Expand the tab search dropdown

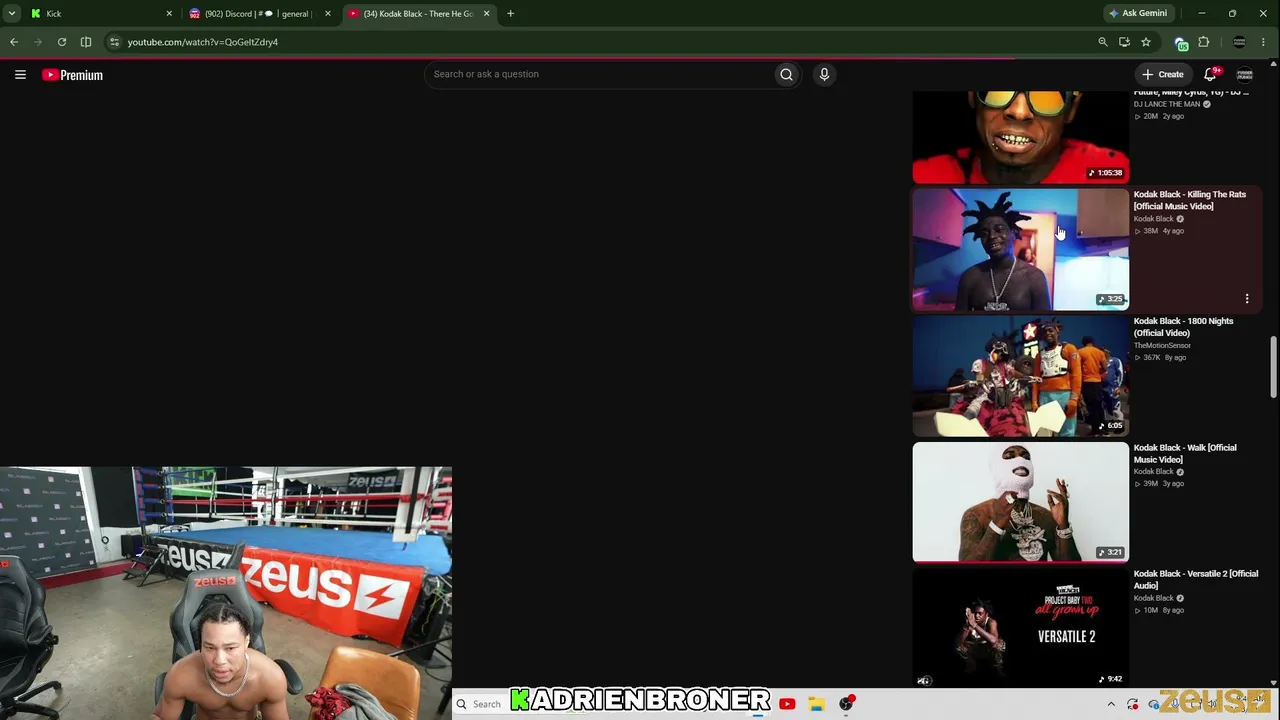click(12, 14)
